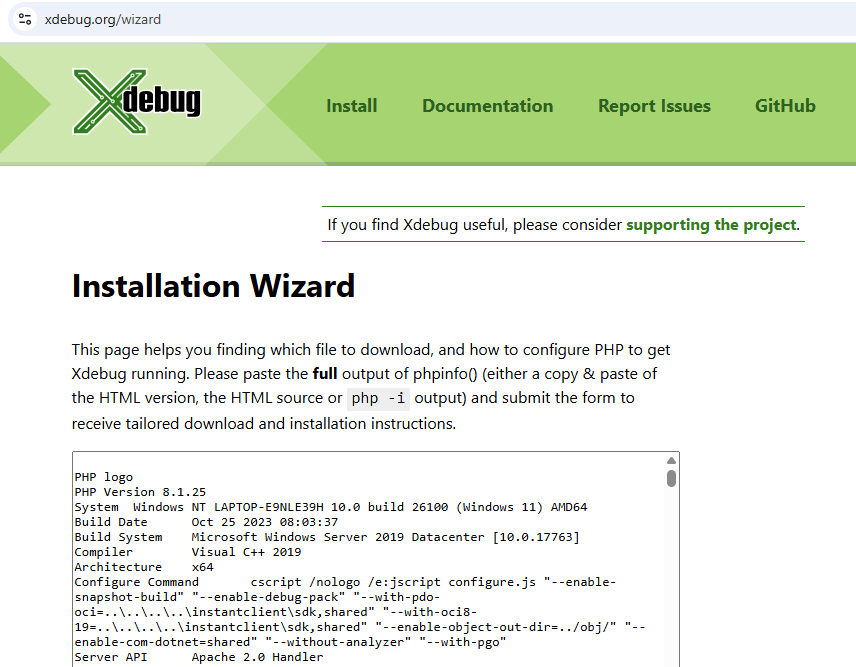The image size is (856, 667).
Task: Click the 'PHP Version 8.1.25' line
Action: click(x=140, y=492)
